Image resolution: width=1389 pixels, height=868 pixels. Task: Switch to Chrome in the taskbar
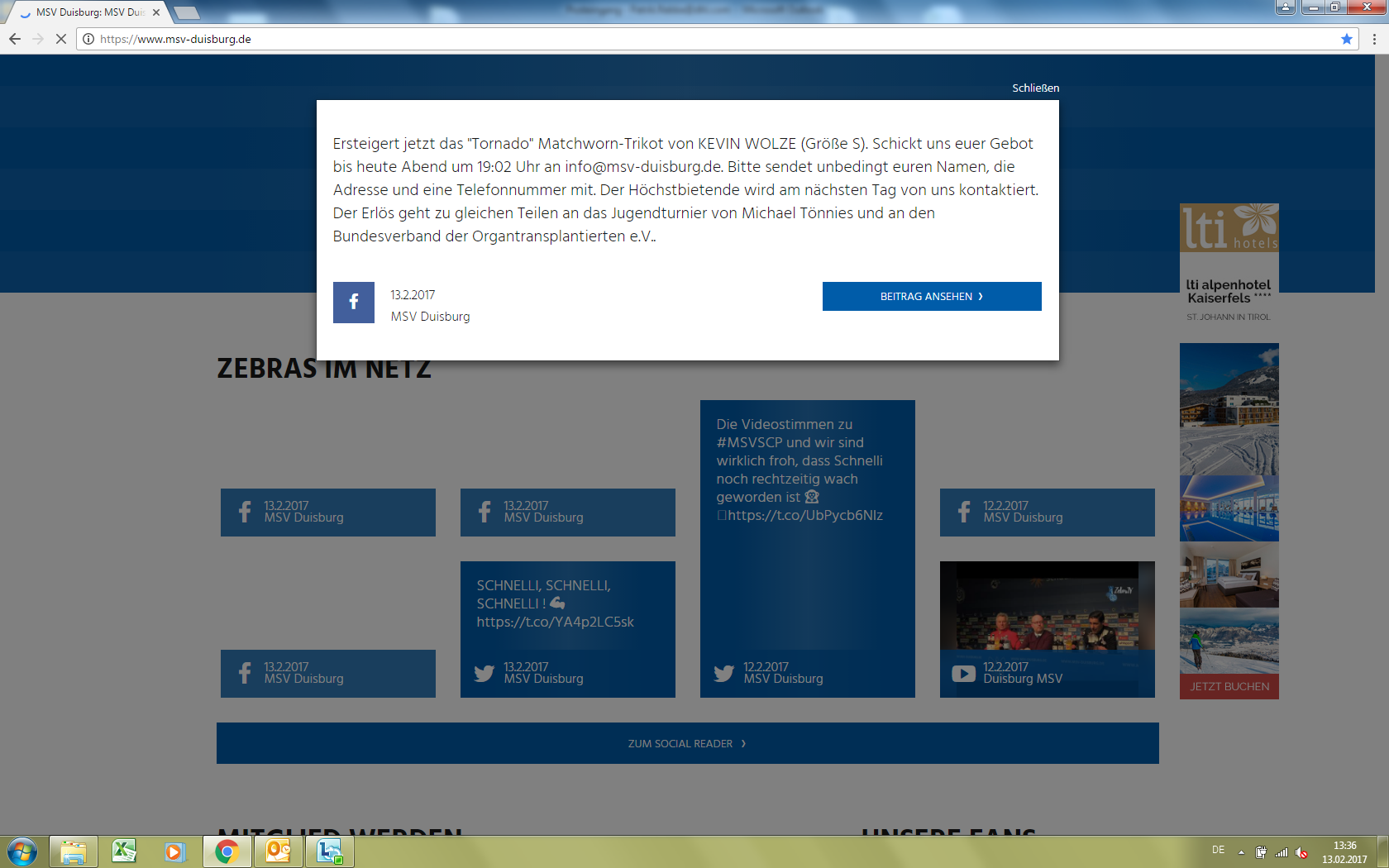coord(227,851)
